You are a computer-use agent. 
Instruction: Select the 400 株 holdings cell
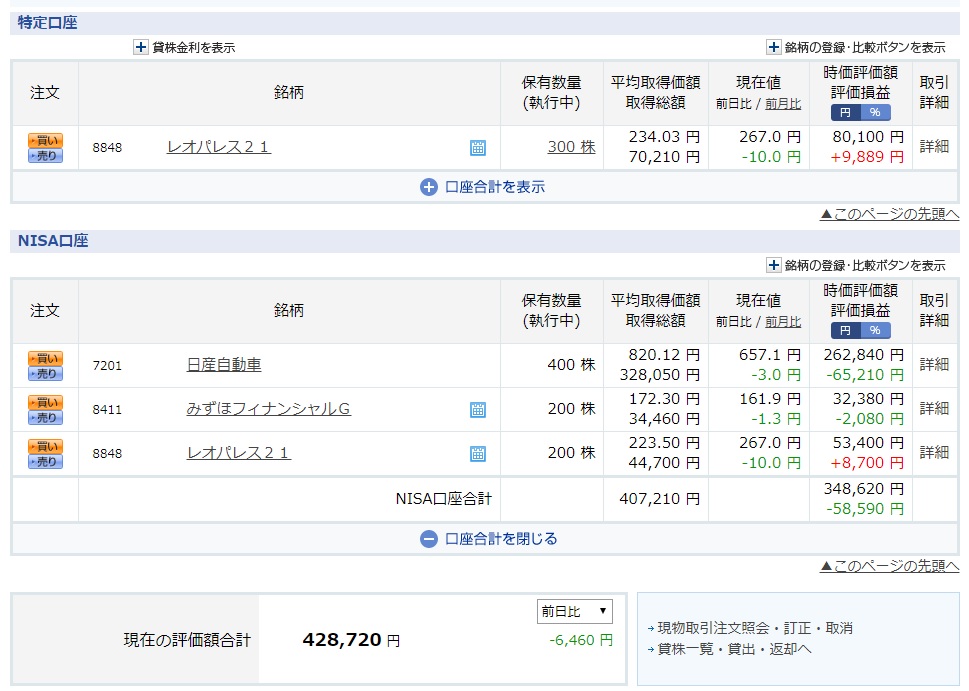[x=571, y=365]
